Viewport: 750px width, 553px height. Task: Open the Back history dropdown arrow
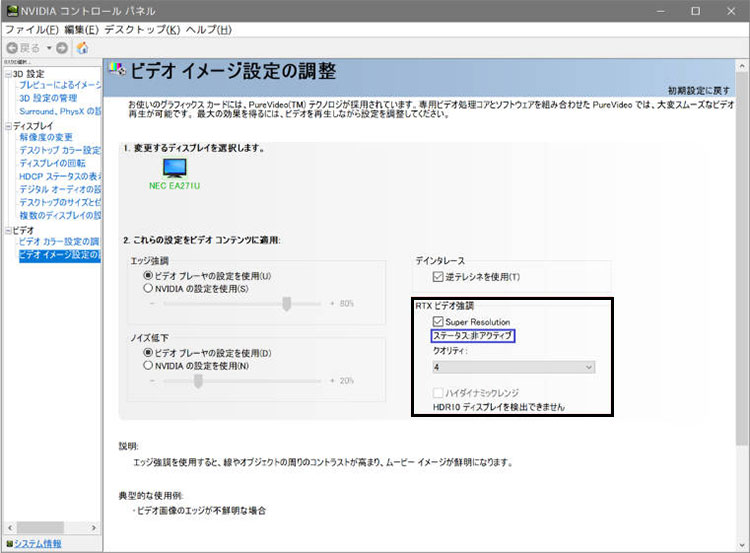tap(49, 48)
